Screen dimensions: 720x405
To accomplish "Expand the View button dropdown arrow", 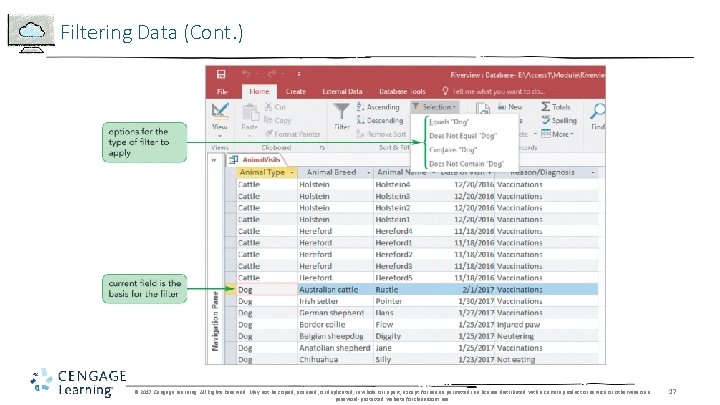I will (219, 136).
